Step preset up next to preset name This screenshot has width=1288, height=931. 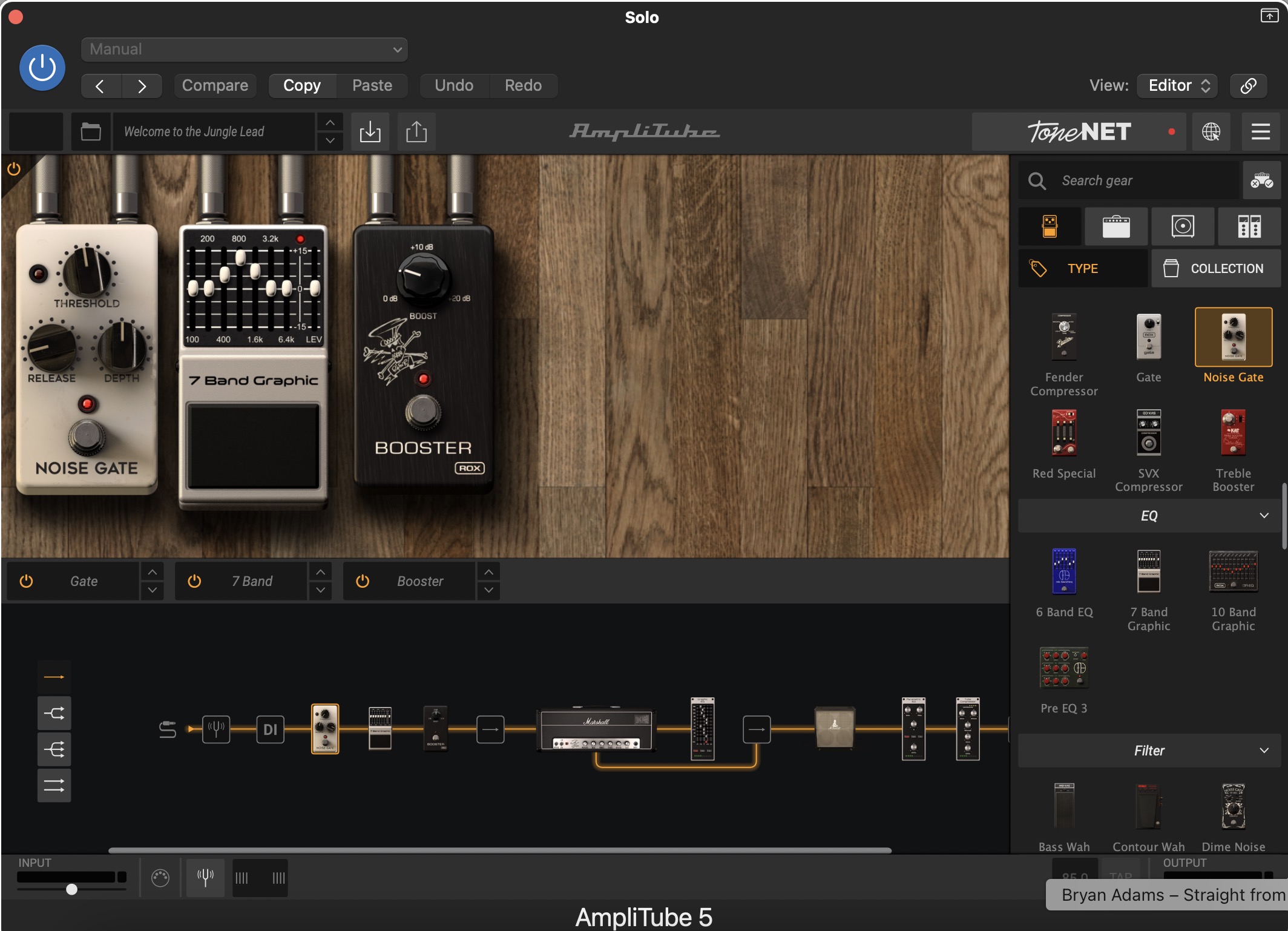pos(330,122)
